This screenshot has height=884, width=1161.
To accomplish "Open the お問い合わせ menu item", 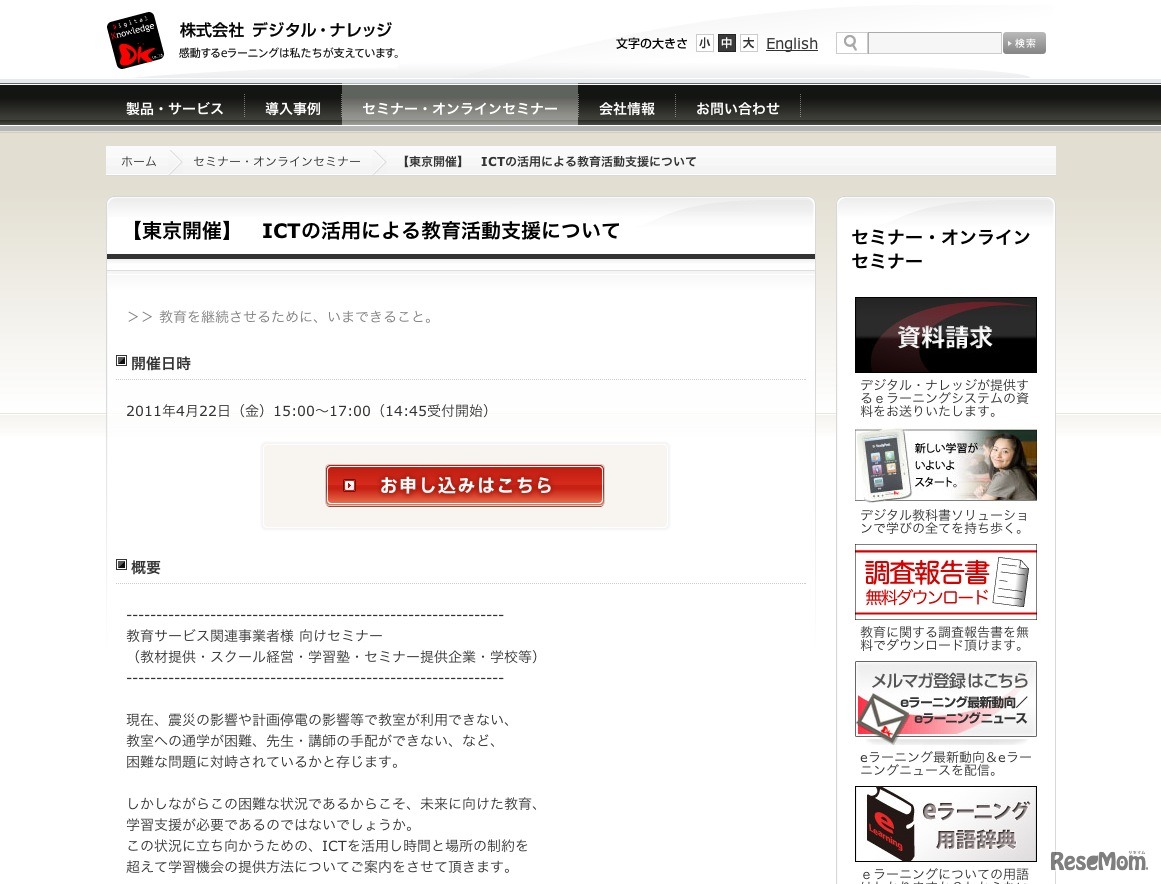I will (737, 108).
